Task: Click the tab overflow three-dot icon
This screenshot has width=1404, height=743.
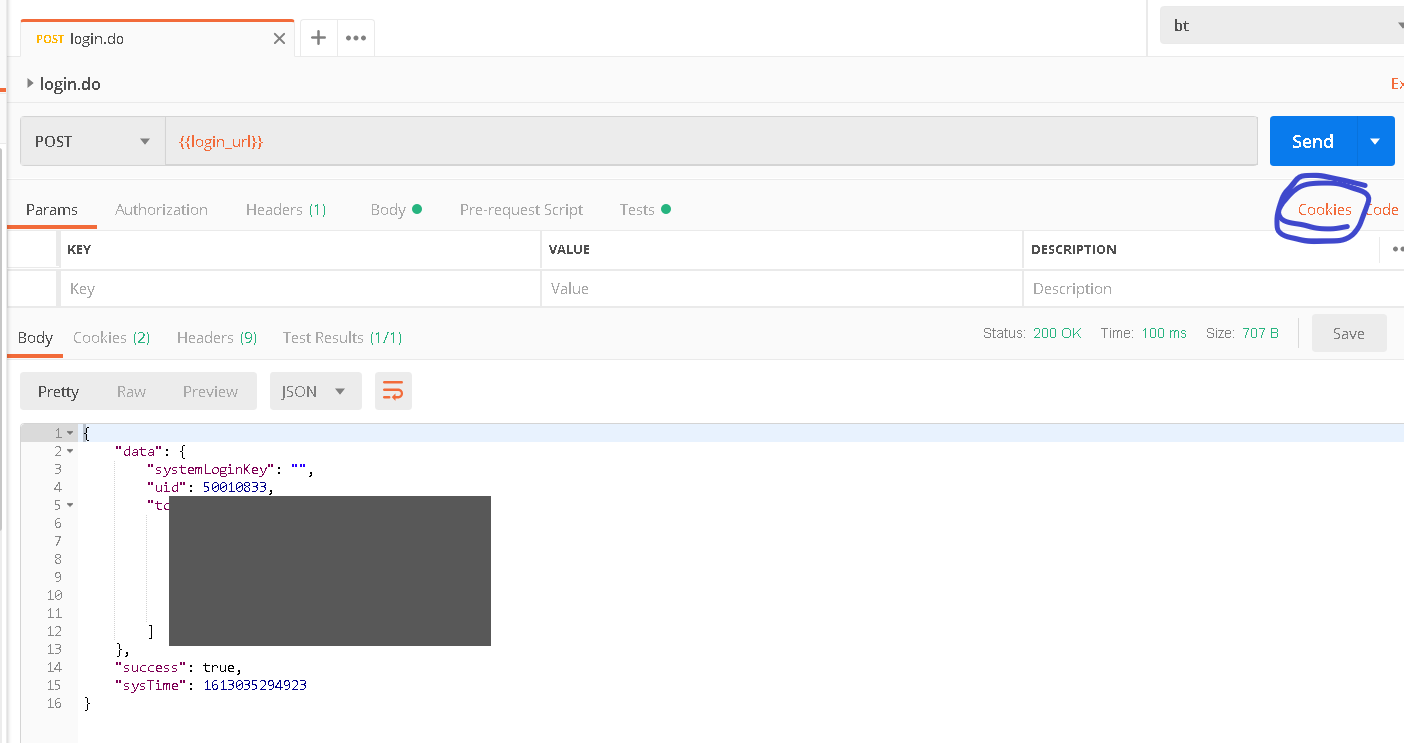Action: click(x=356, y=38)
